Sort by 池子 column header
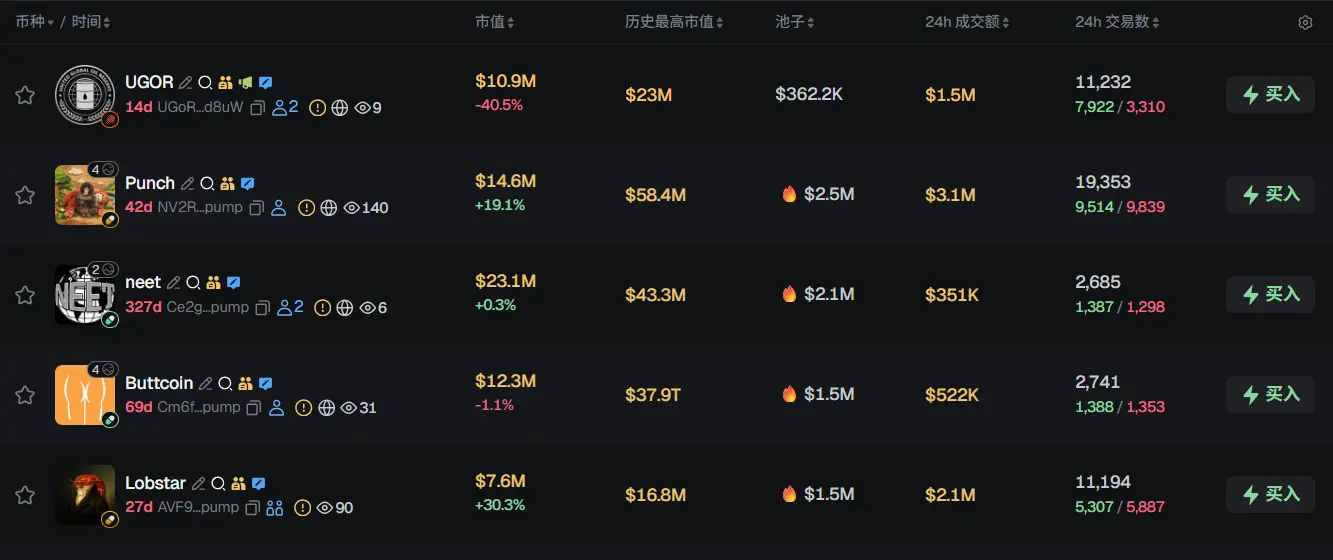The image size is (1333, 560). click(x=795, y=22)
